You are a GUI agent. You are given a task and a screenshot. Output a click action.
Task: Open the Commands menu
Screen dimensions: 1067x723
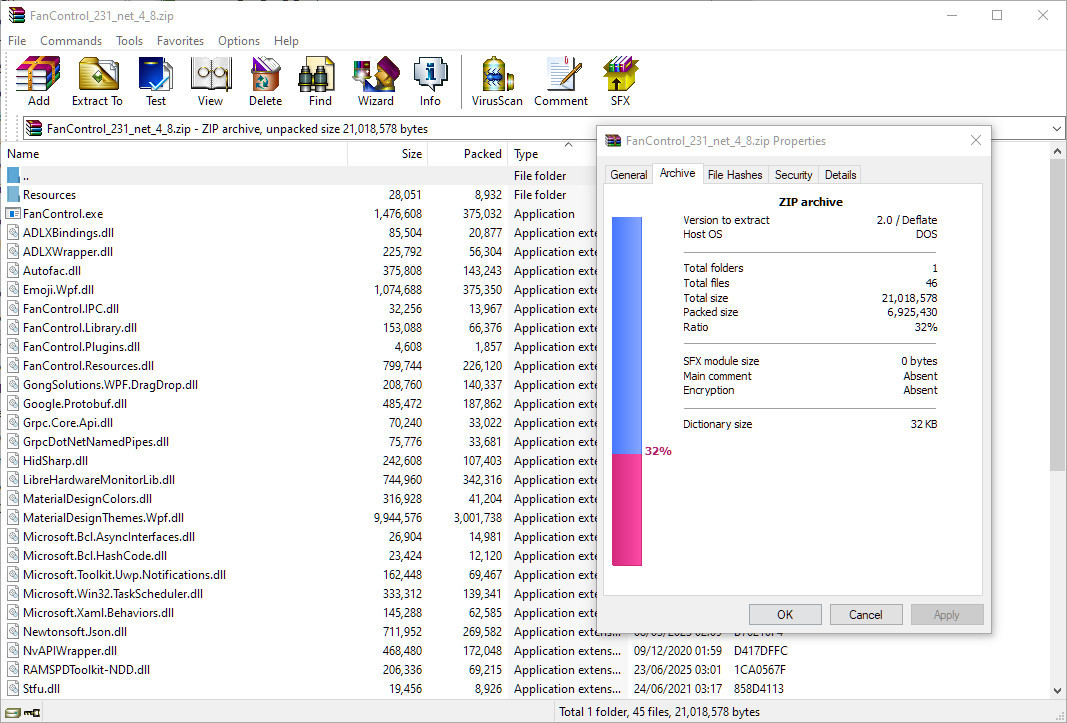(x=71, y=41)
